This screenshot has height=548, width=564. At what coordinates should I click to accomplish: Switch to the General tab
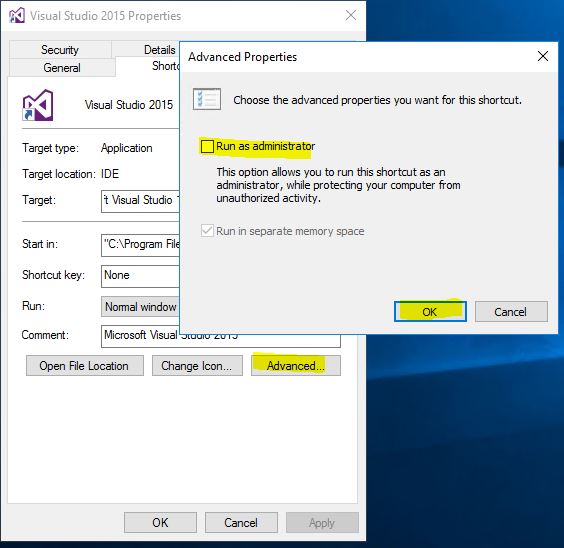point(62,68)
